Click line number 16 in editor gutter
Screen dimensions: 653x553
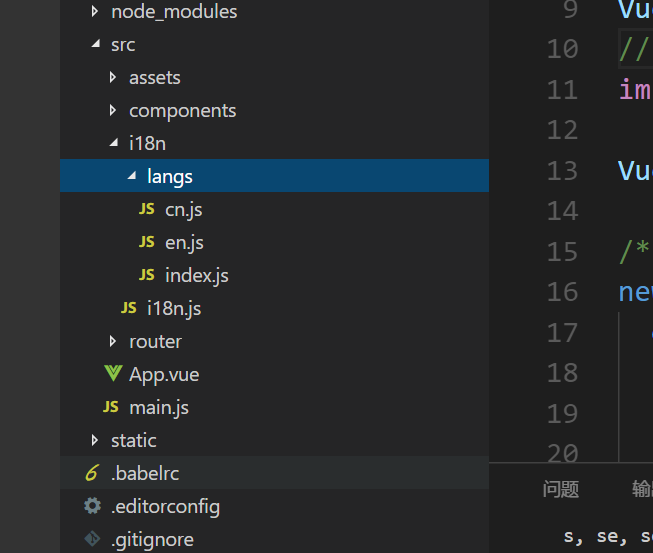[563, 291]
